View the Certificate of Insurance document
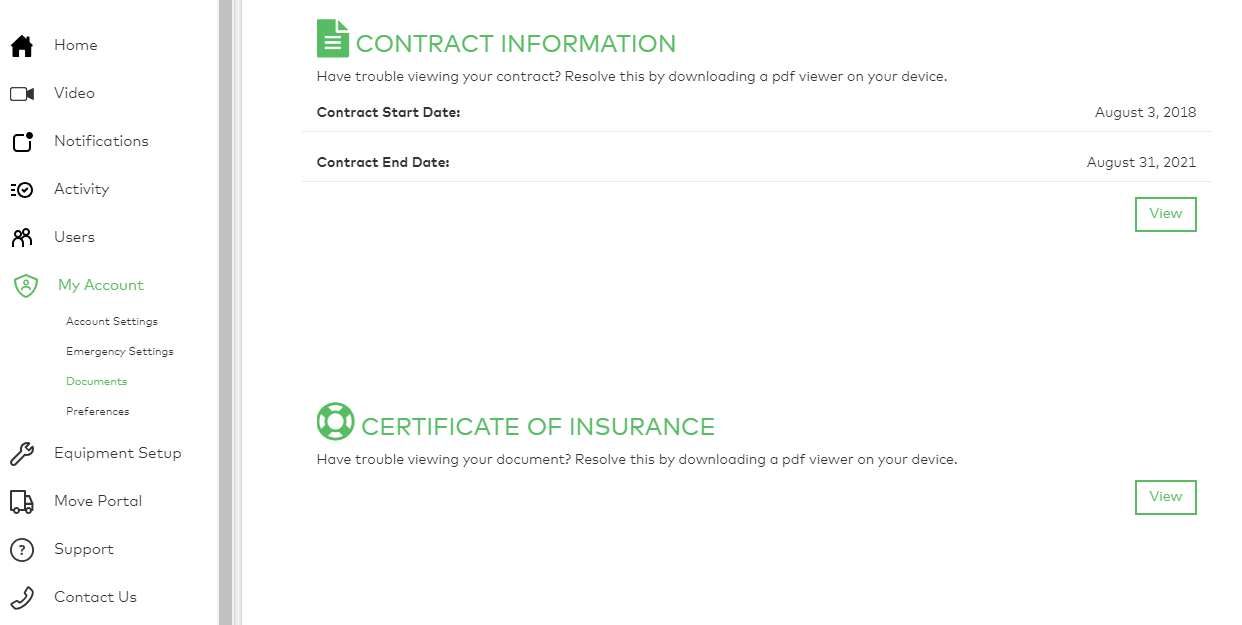The height and width of the screenshot is (625, 1242). [x=1166, y=497]
